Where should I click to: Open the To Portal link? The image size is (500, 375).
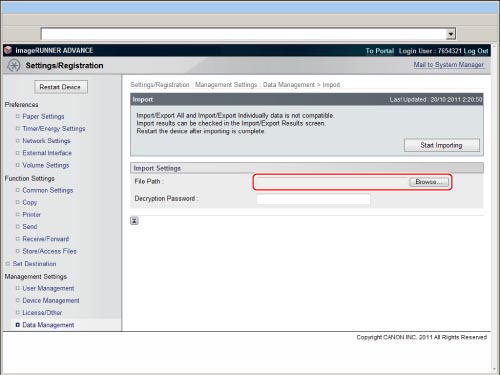pos(380,51)
